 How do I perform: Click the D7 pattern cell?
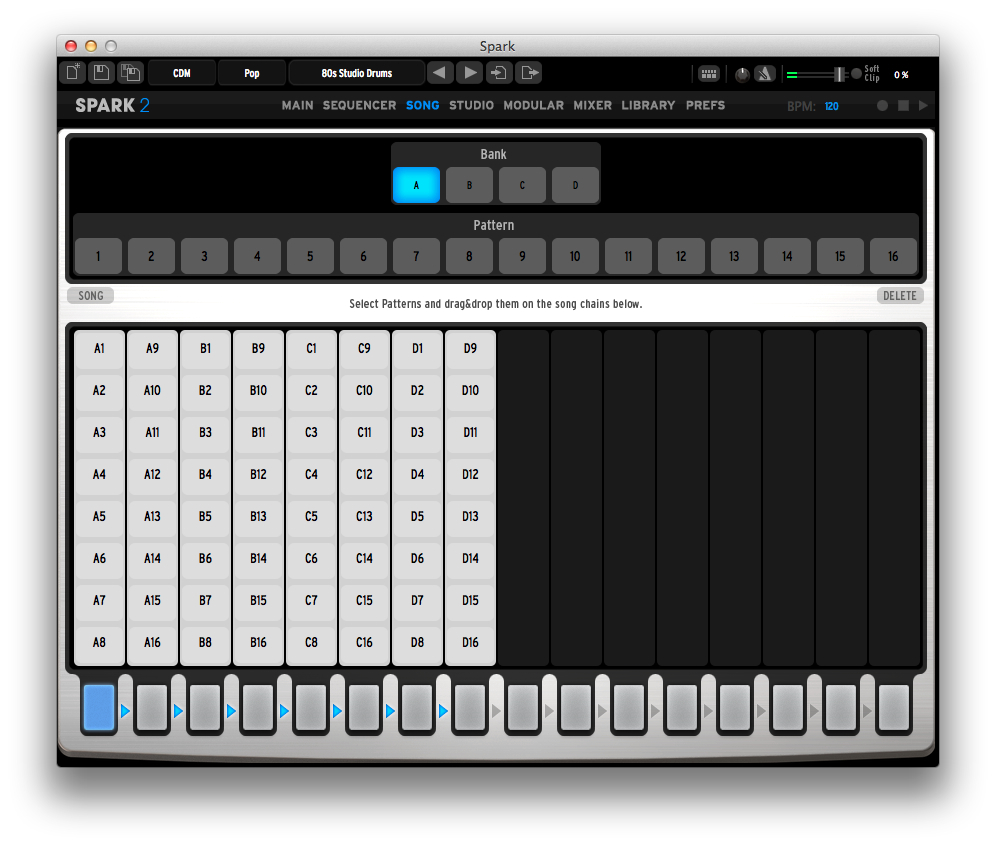tap(417, 600)
